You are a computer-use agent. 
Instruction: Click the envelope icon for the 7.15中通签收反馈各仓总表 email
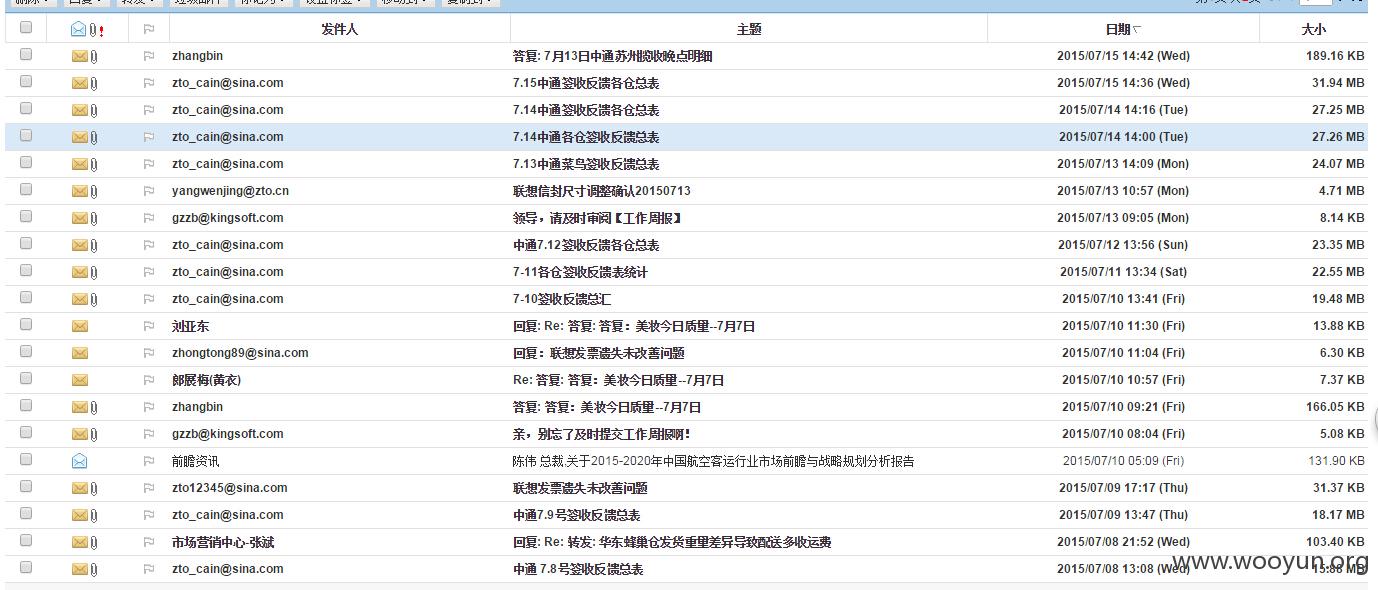click(79, 83)
